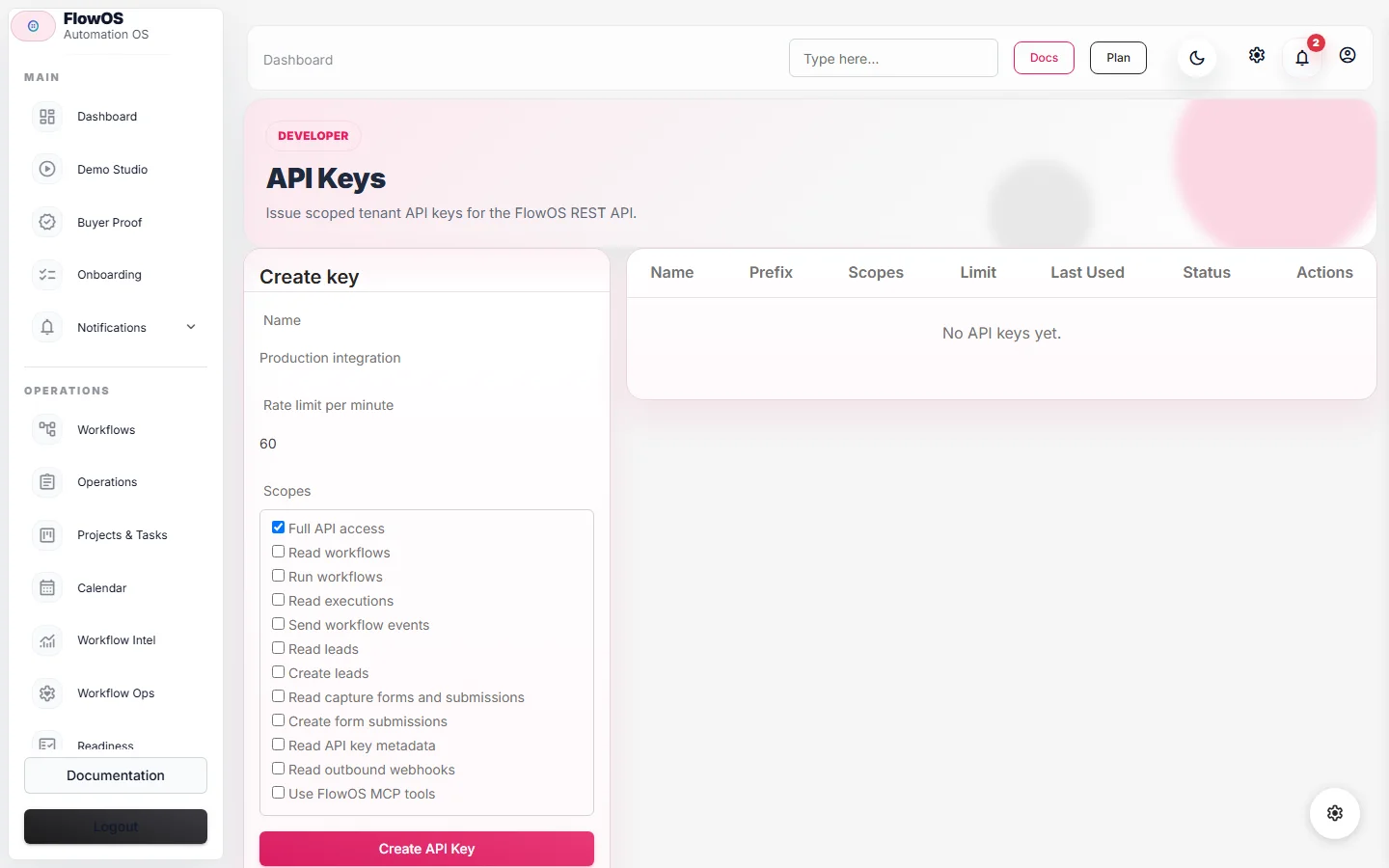The height and width of the screenshot is (868, 1389).
Task: Select Onboarding in the sidebar
Action: [x=116, y=275]
